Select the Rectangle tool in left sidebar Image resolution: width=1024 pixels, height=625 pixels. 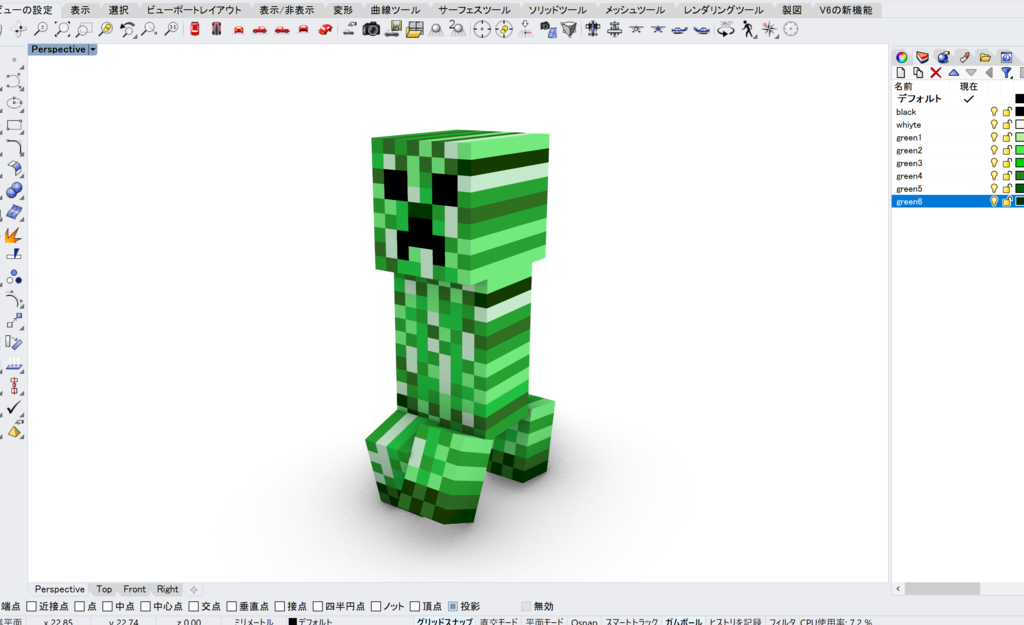pos(14,125)
